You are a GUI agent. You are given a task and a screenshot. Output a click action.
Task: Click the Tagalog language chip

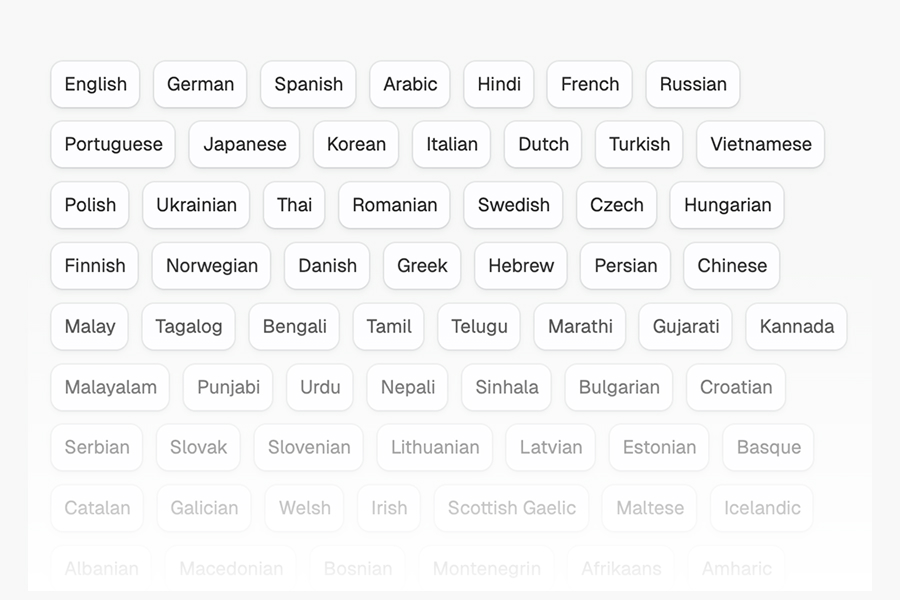(x=188, y=327)
